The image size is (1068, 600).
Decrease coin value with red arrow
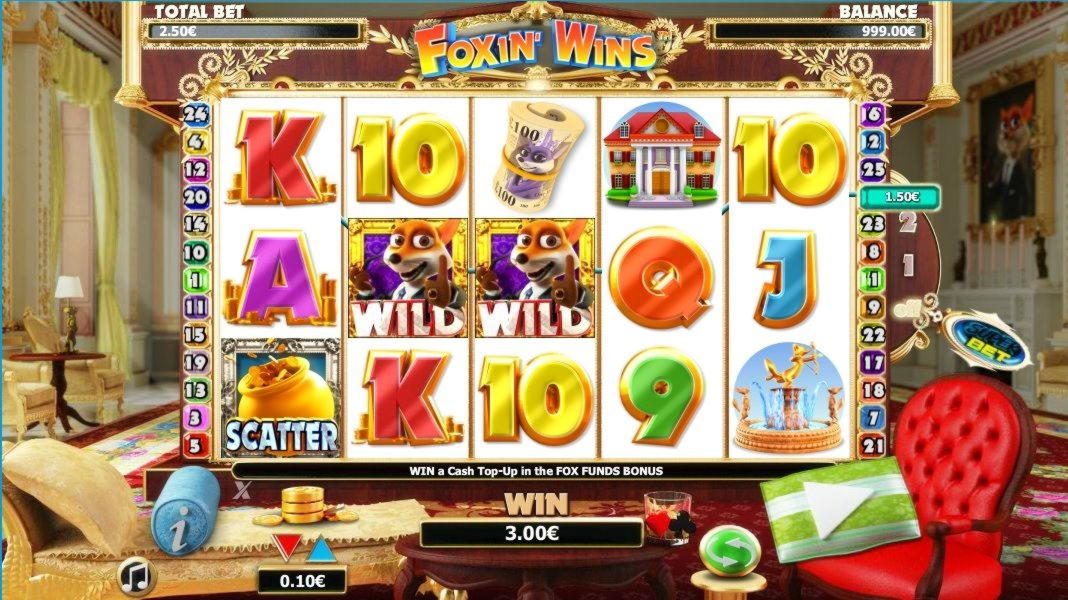point(286,547)
